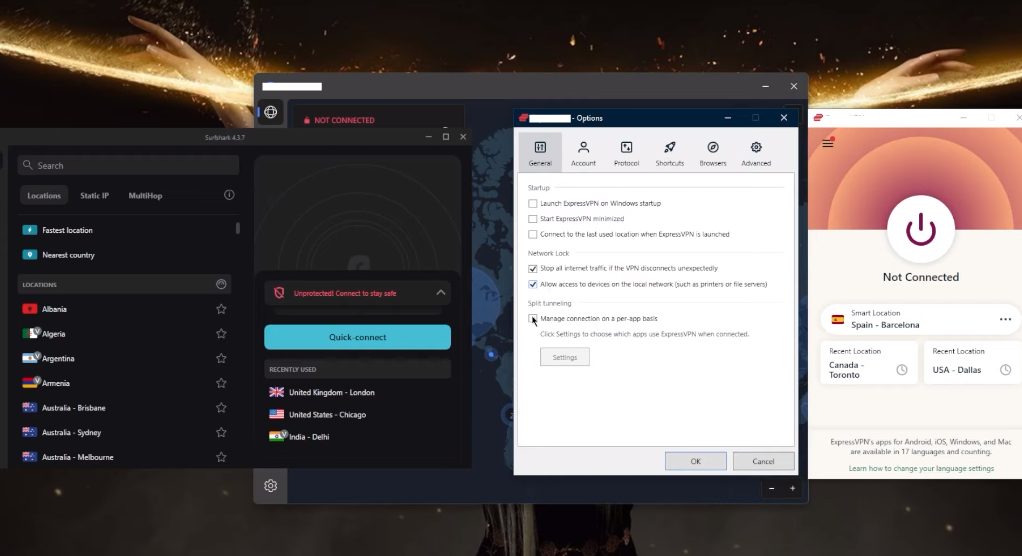Cancel the Options dialog
1022x556 pixels.
(x=763, y=461)
